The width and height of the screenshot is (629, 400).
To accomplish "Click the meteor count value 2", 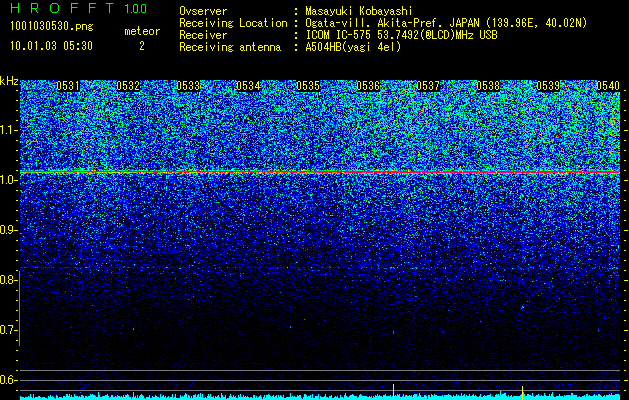I will [x=142, y=46].
